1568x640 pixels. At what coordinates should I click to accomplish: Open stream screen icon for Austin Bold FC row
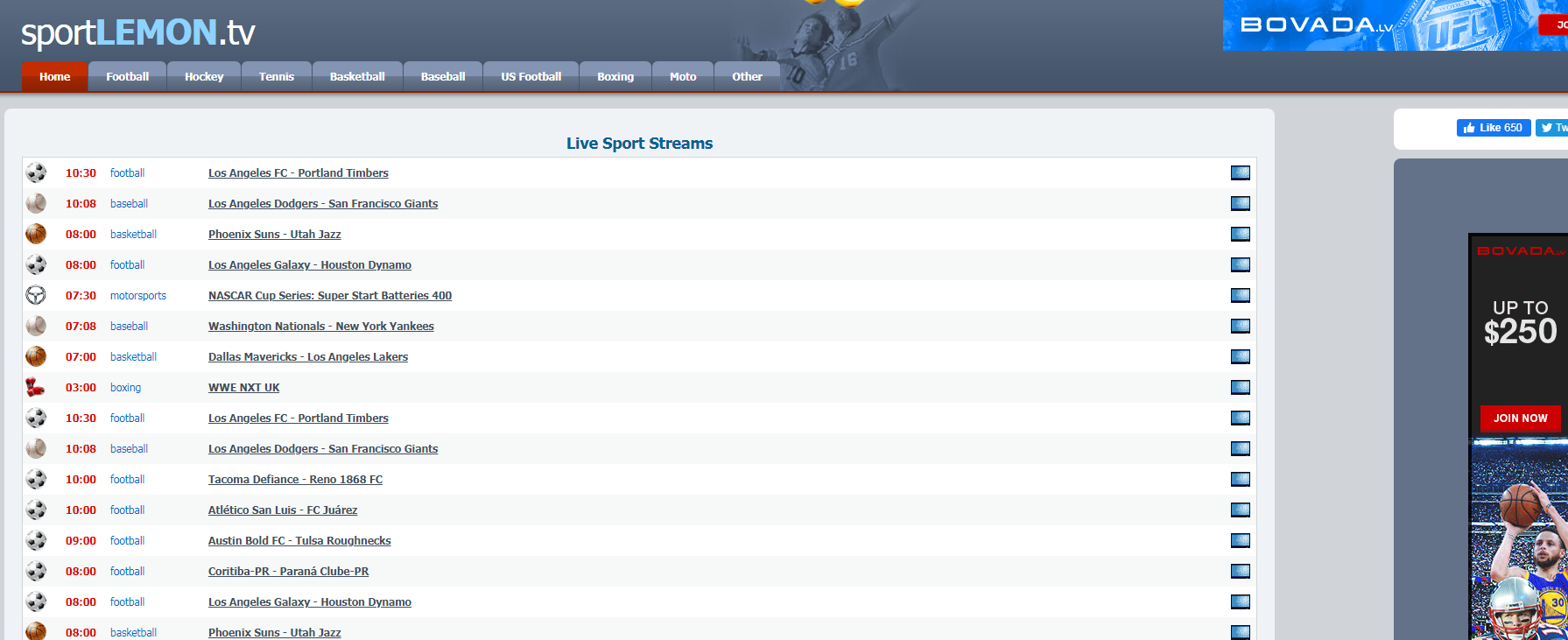1241,540
